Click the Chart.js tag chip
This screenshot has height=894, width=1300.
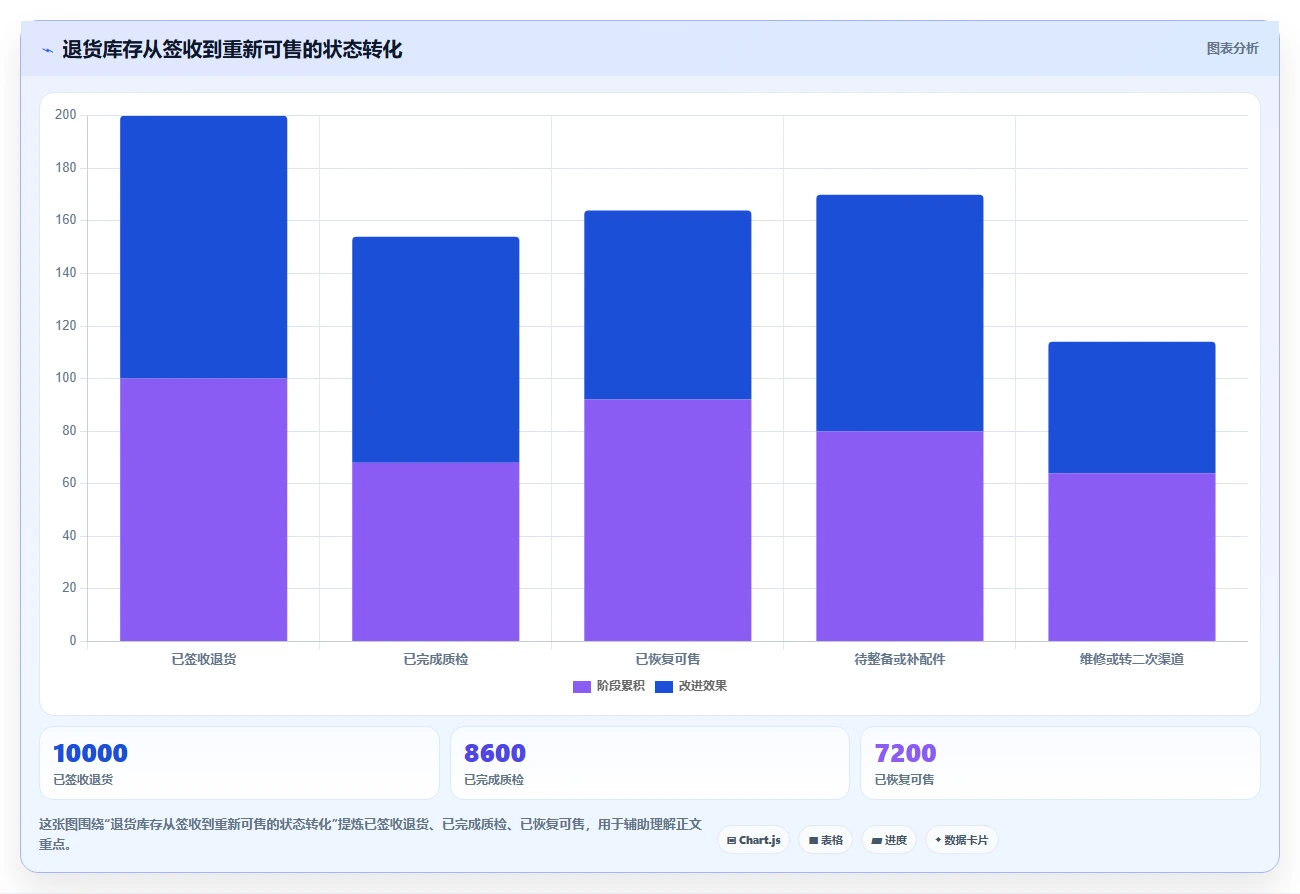[x=753, y=840]
